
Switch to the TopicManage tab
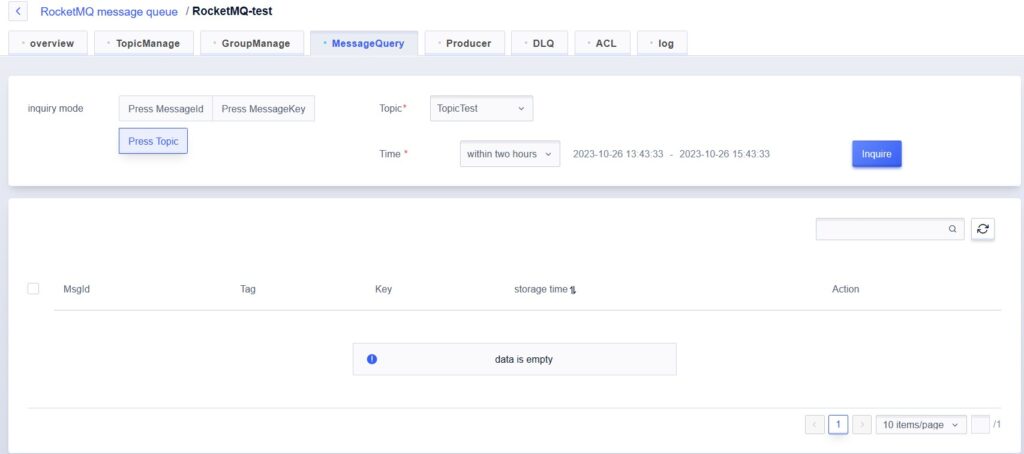tap(144, 43)
